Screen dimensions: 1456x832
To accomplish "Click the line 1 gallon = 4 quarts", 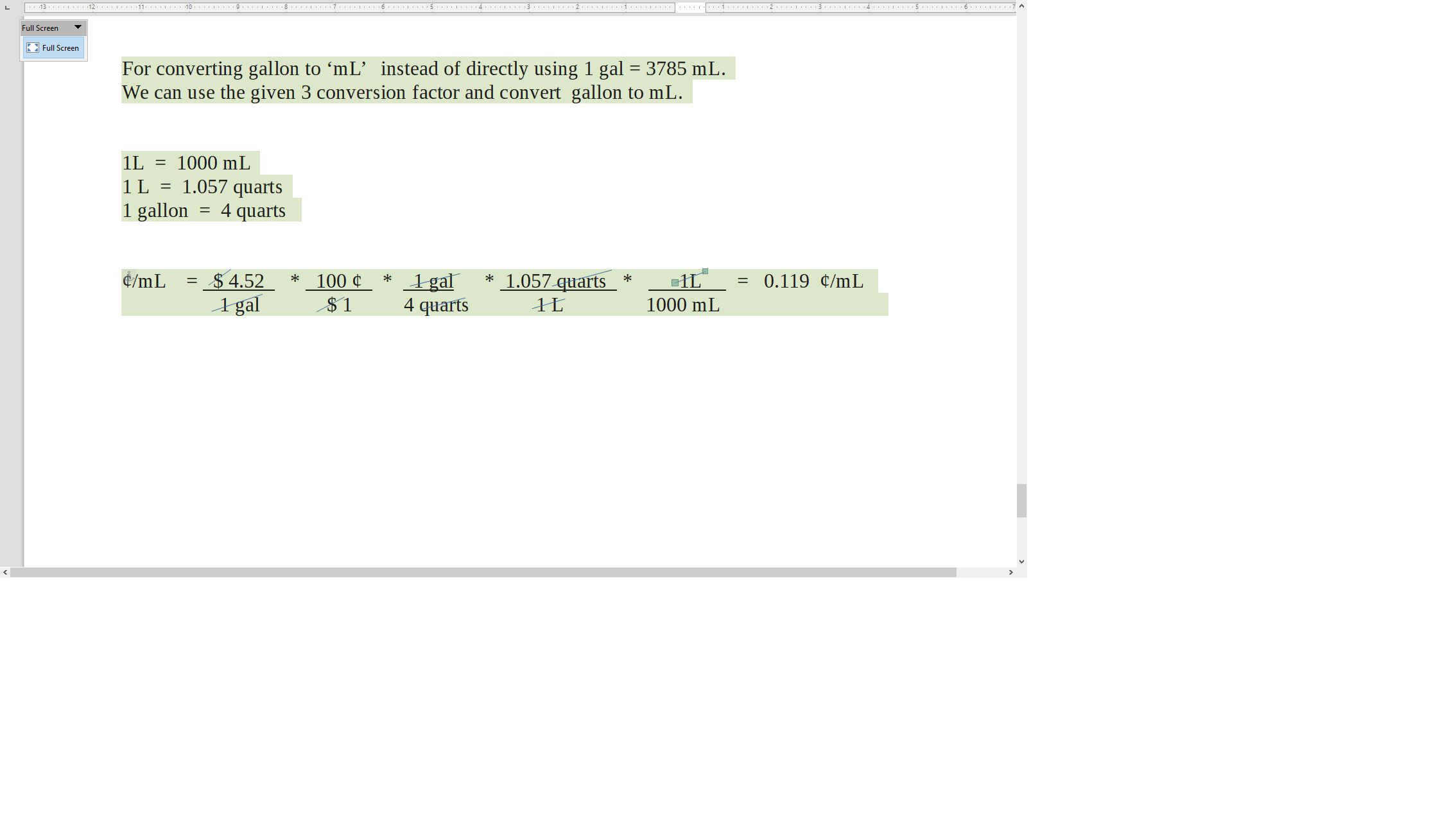I will pyautogui.click(x=204, y=211).
